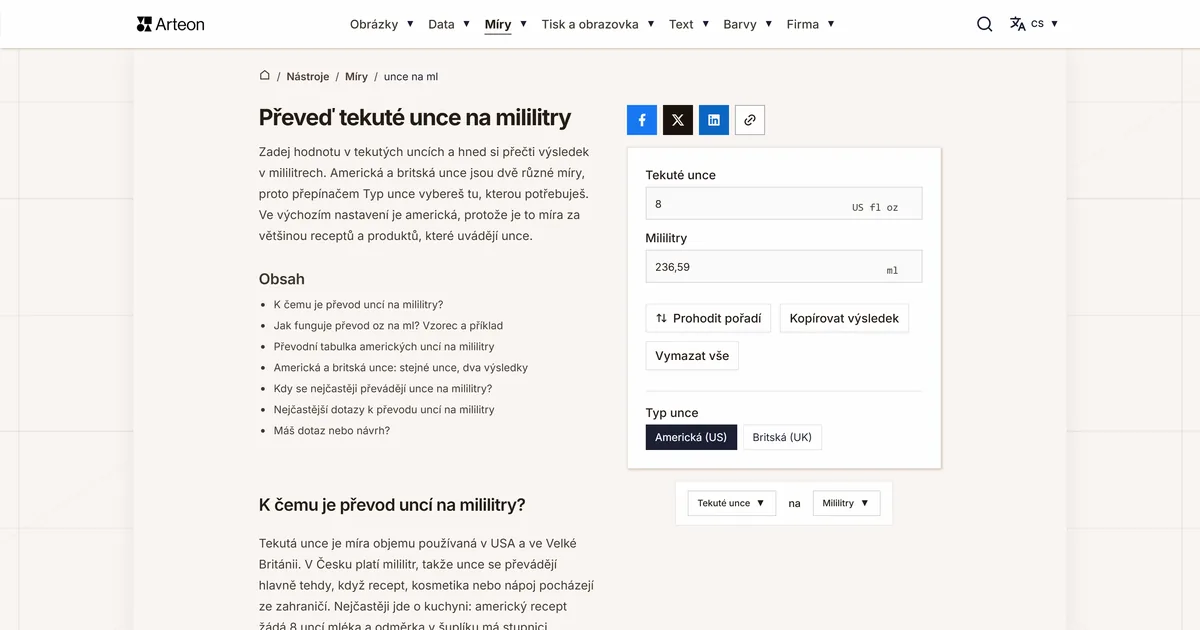Jump to 'Máš dotaz nebo návrh?' section
Image resolution: width=1200 pixels, height=630 pixels.
click(332, 430)
